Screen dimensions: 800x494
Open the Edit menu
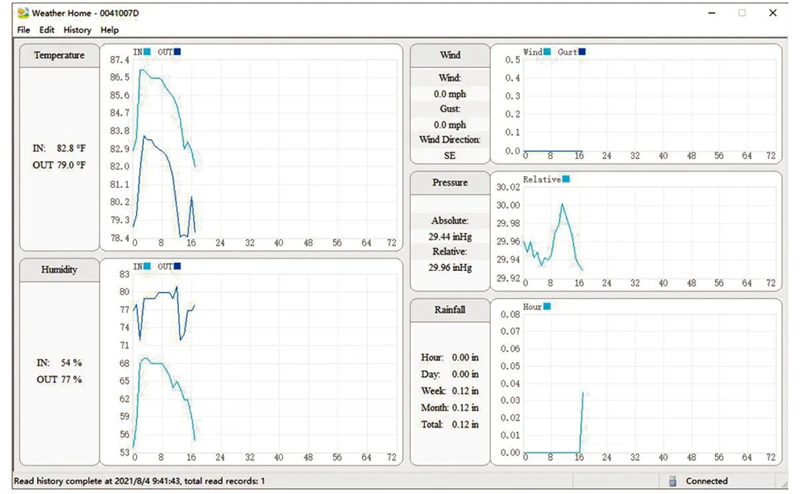(x=46, y=30)
